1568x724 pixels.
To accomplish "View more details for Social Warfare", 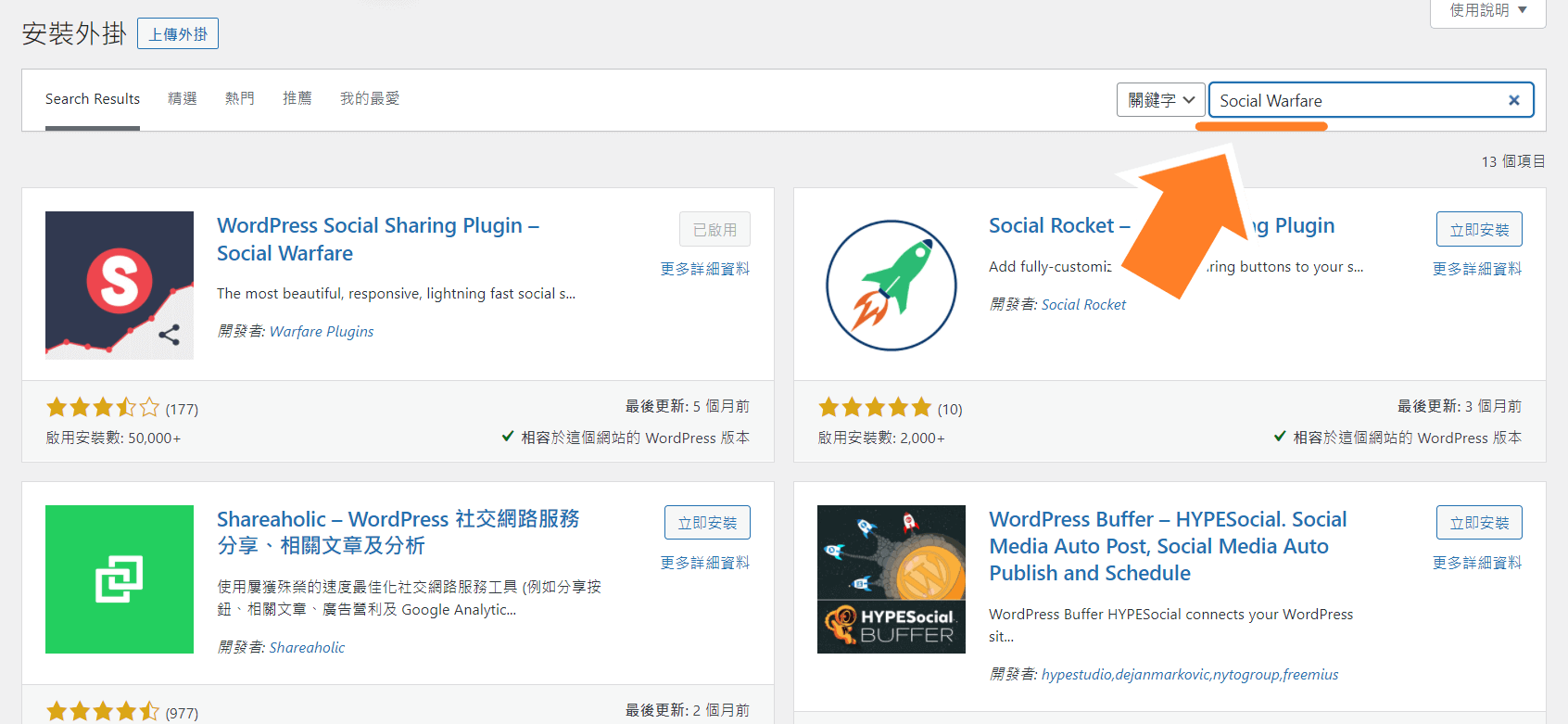I will 704,269.
